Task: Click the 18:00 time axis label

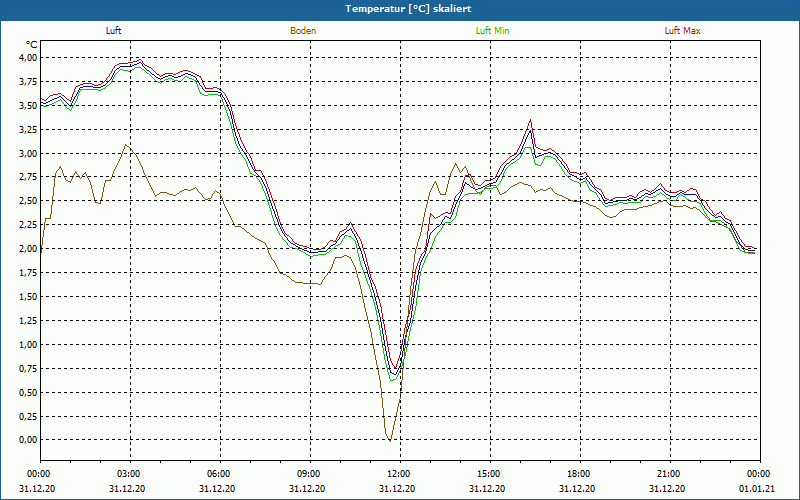Action: coord(580,474)
